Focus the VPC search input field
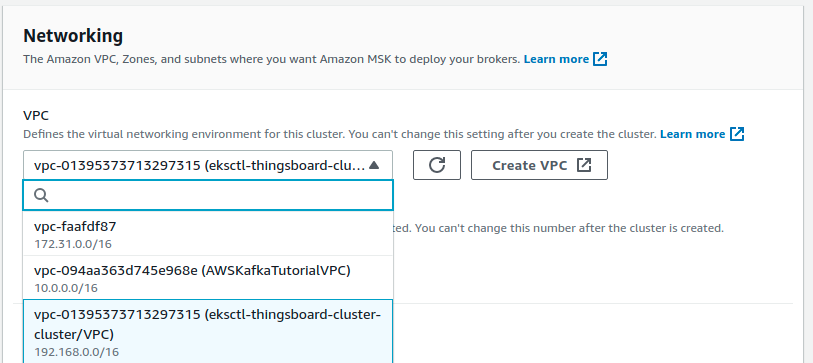 tap(208, 195)
